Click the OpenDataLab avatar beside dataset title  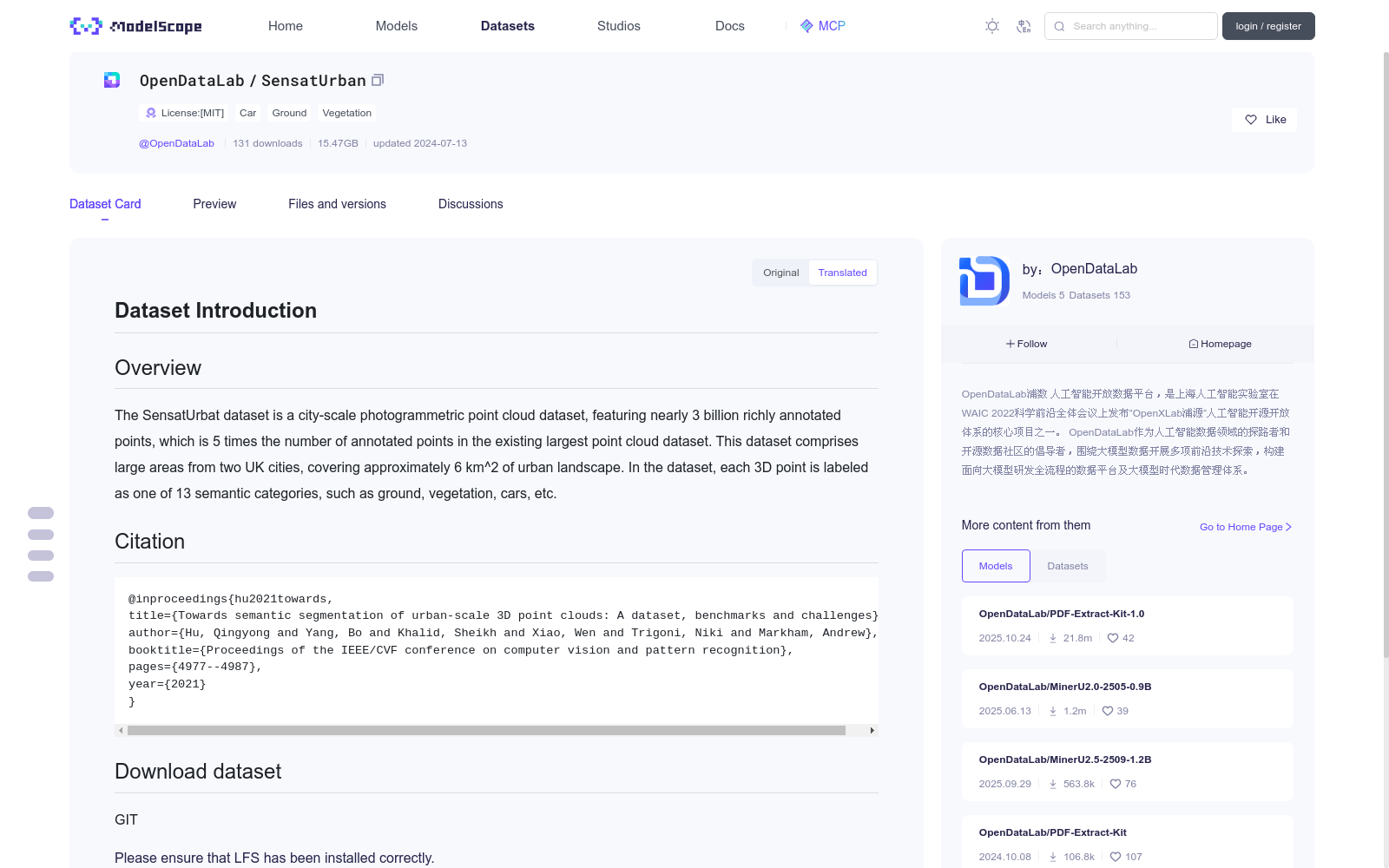112,80
